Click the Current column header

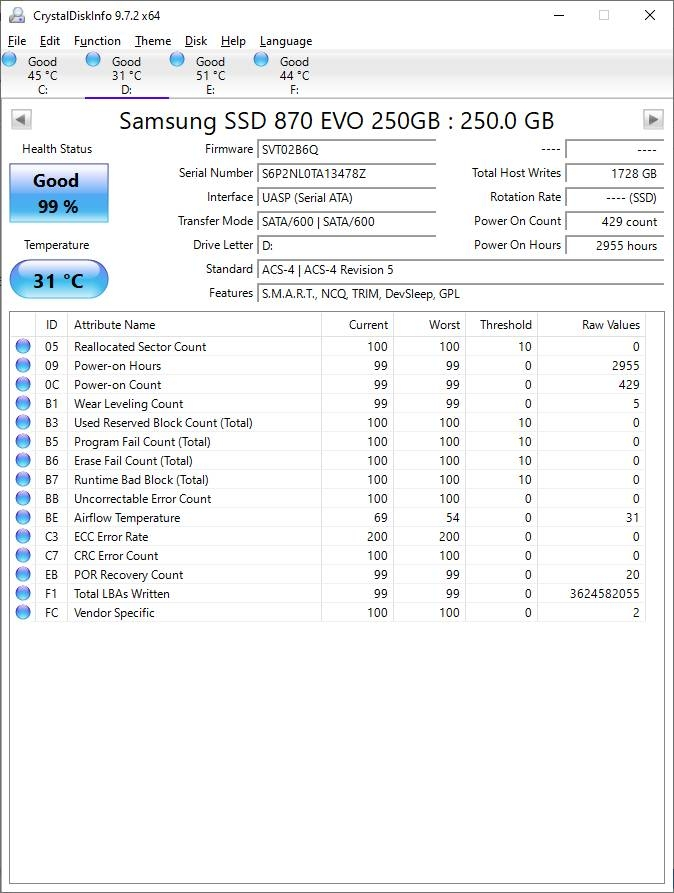357,325
